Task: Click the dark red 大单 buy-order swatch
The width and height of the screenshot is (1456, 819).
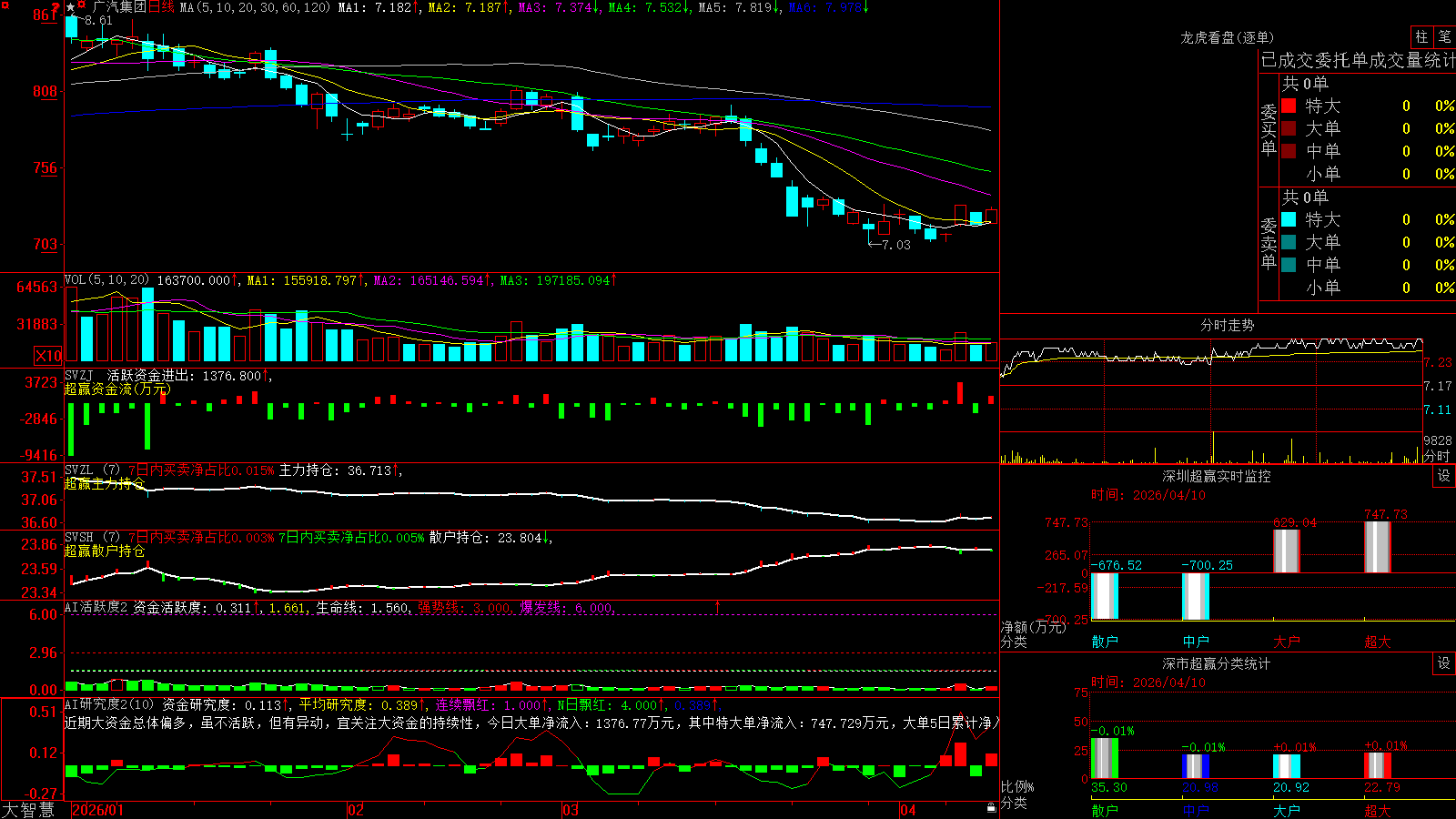Action: point(1289,128)
